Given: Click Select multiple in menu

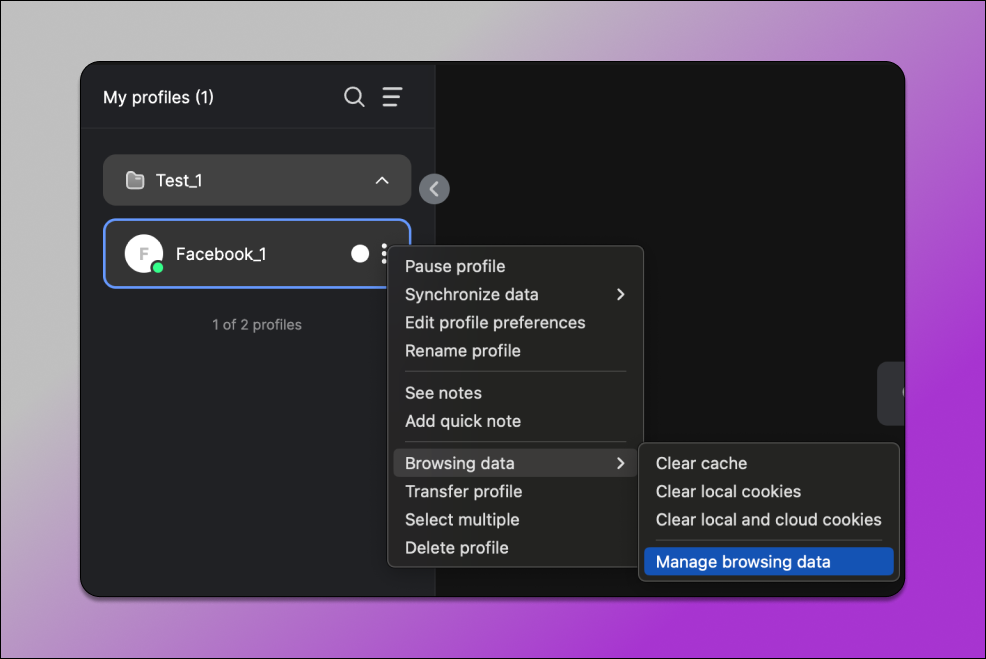Looking at the screenshot, I should click(462, 520).
